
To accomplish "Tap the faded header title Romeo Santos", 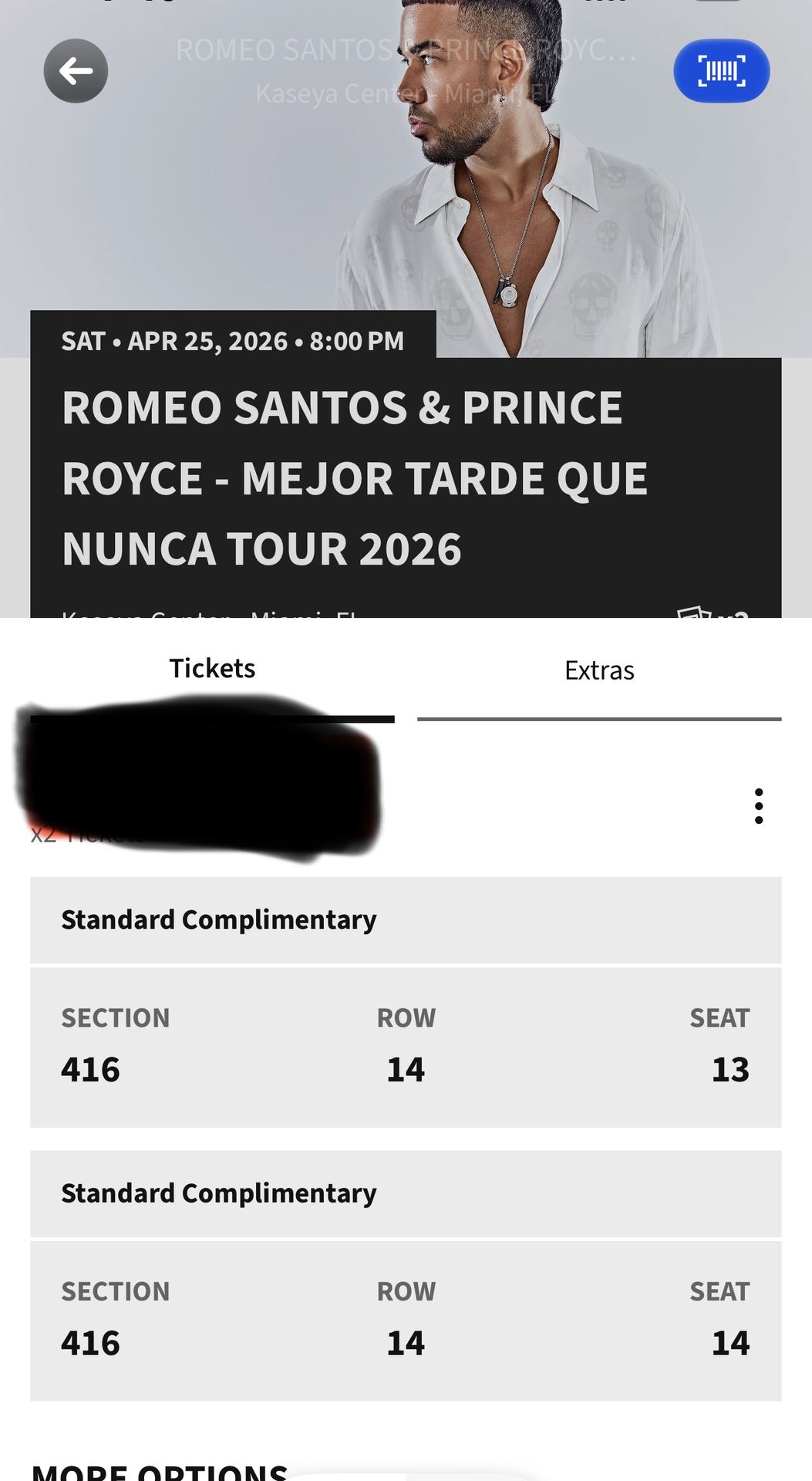I will pyautogui.click(x=285, y=50).
